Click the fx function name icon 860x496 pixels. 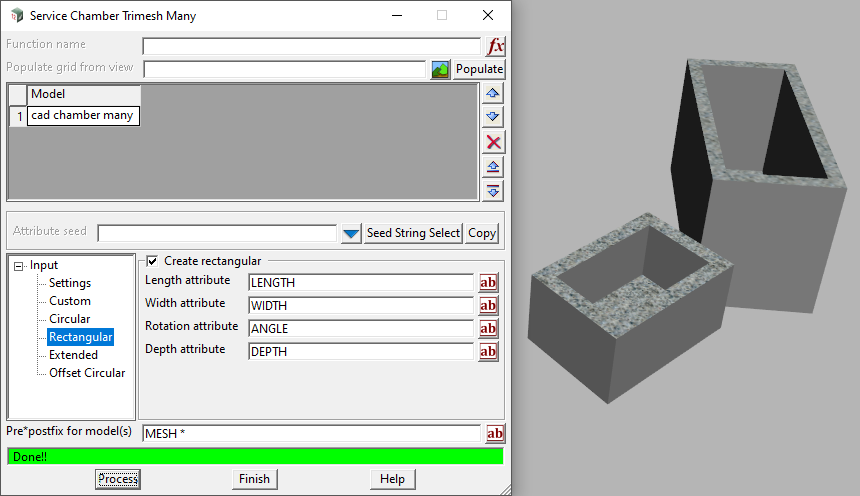tap(495, 46)
